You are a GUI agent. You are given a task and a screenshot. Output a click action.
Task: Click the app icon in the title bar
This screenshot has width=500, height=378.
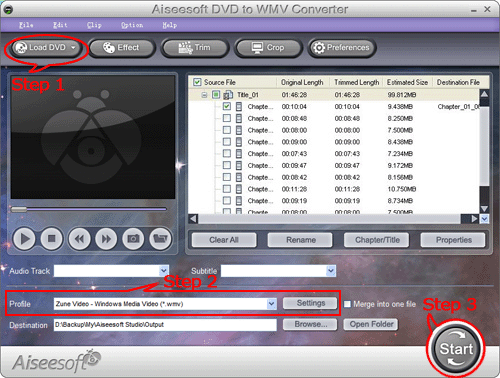coord(8,10)
